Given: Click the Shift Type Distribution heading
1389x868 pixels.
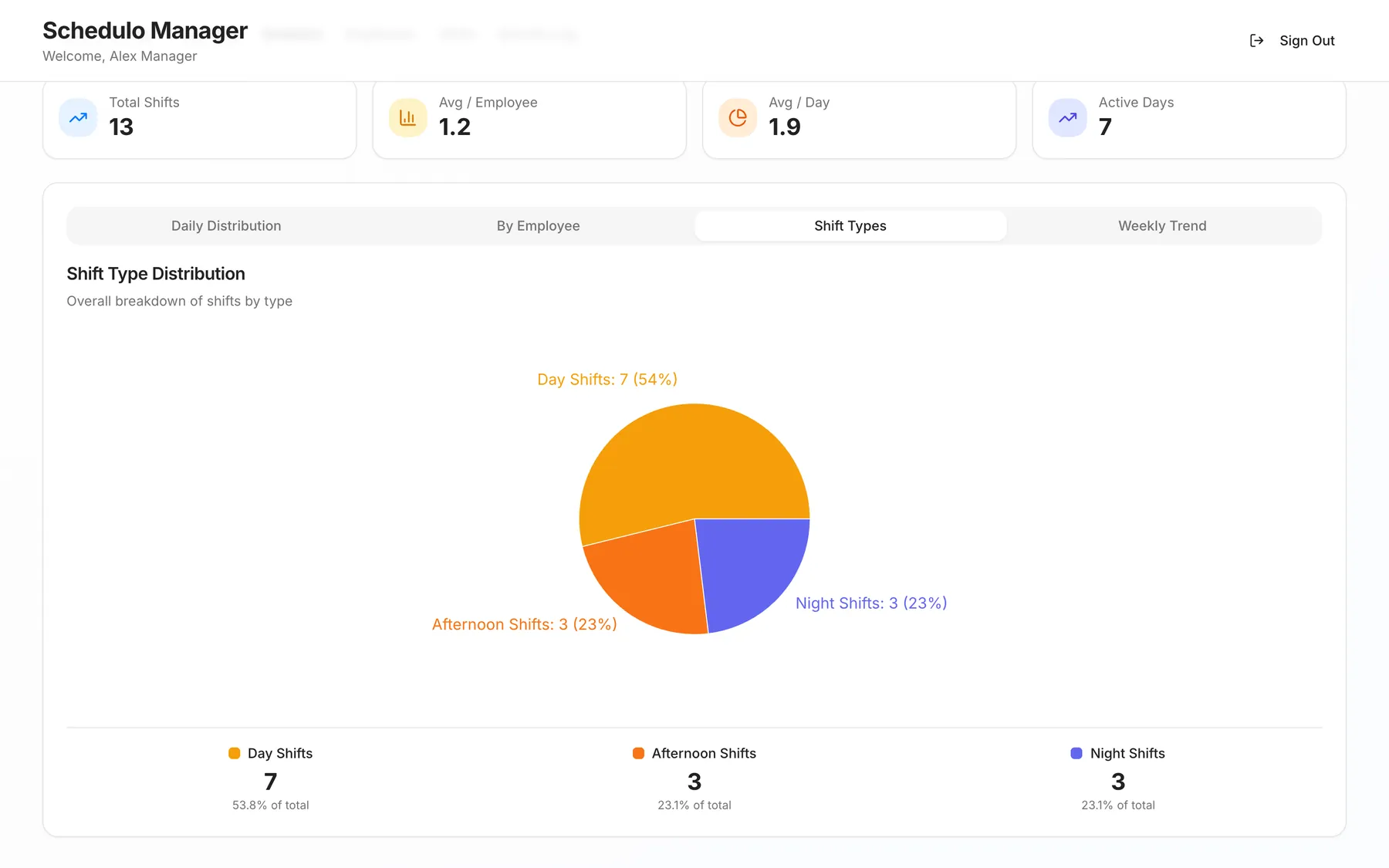Looking at the screenshot, I should tap(156, 273).
